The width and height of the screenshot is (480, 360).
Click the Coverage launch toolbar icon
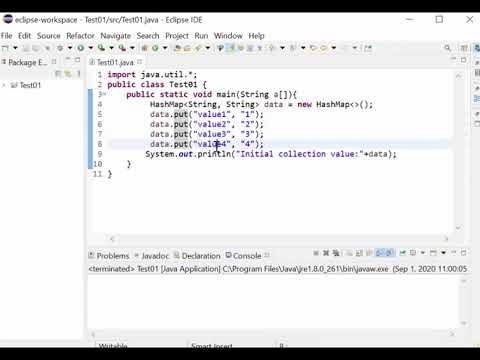pyautogui.click(x=101, y=48)
